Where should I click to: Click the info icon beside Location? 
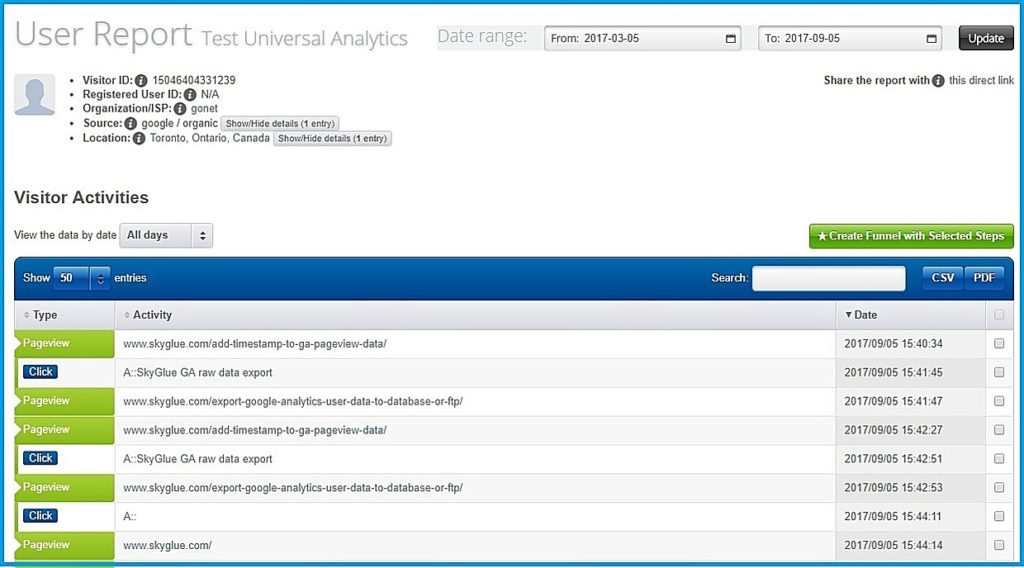click(x=139, y=138)
